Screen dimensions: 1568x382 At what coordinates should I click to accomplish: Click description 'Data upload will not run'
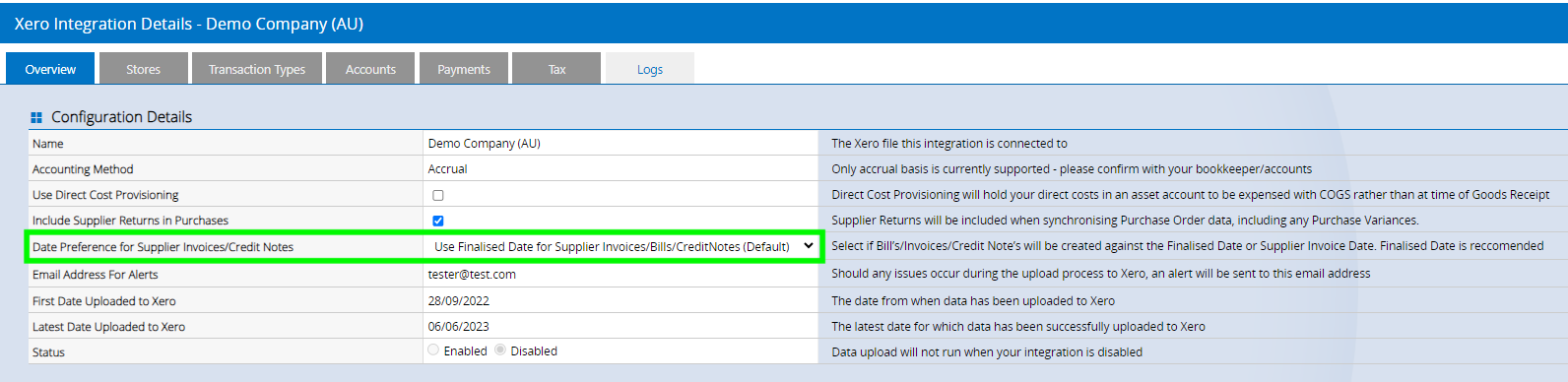987,352
